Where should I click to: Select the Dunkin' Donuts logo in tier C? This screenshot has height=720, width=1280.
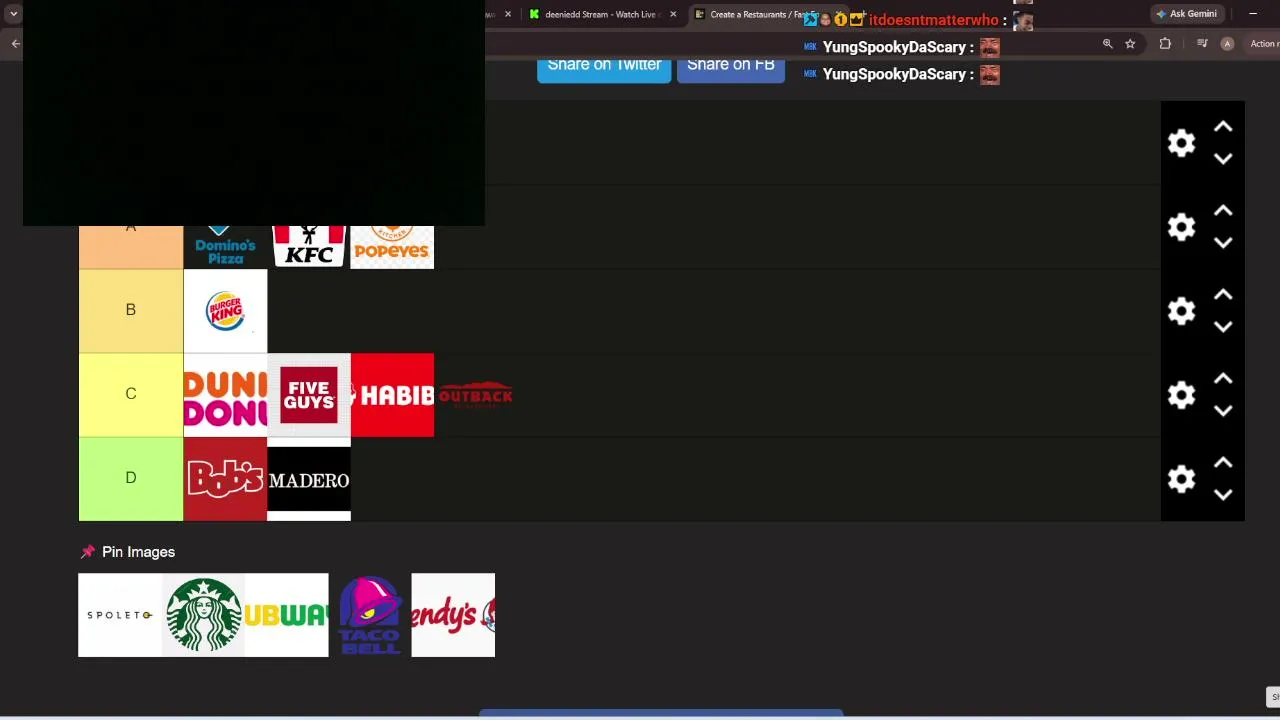click(225, 395)
